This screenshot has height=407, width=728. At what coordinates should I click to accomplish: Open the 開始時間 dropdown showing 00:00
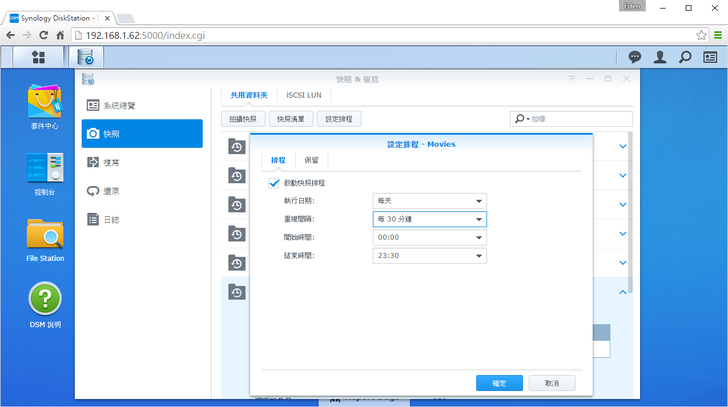(x=429, y=237)
